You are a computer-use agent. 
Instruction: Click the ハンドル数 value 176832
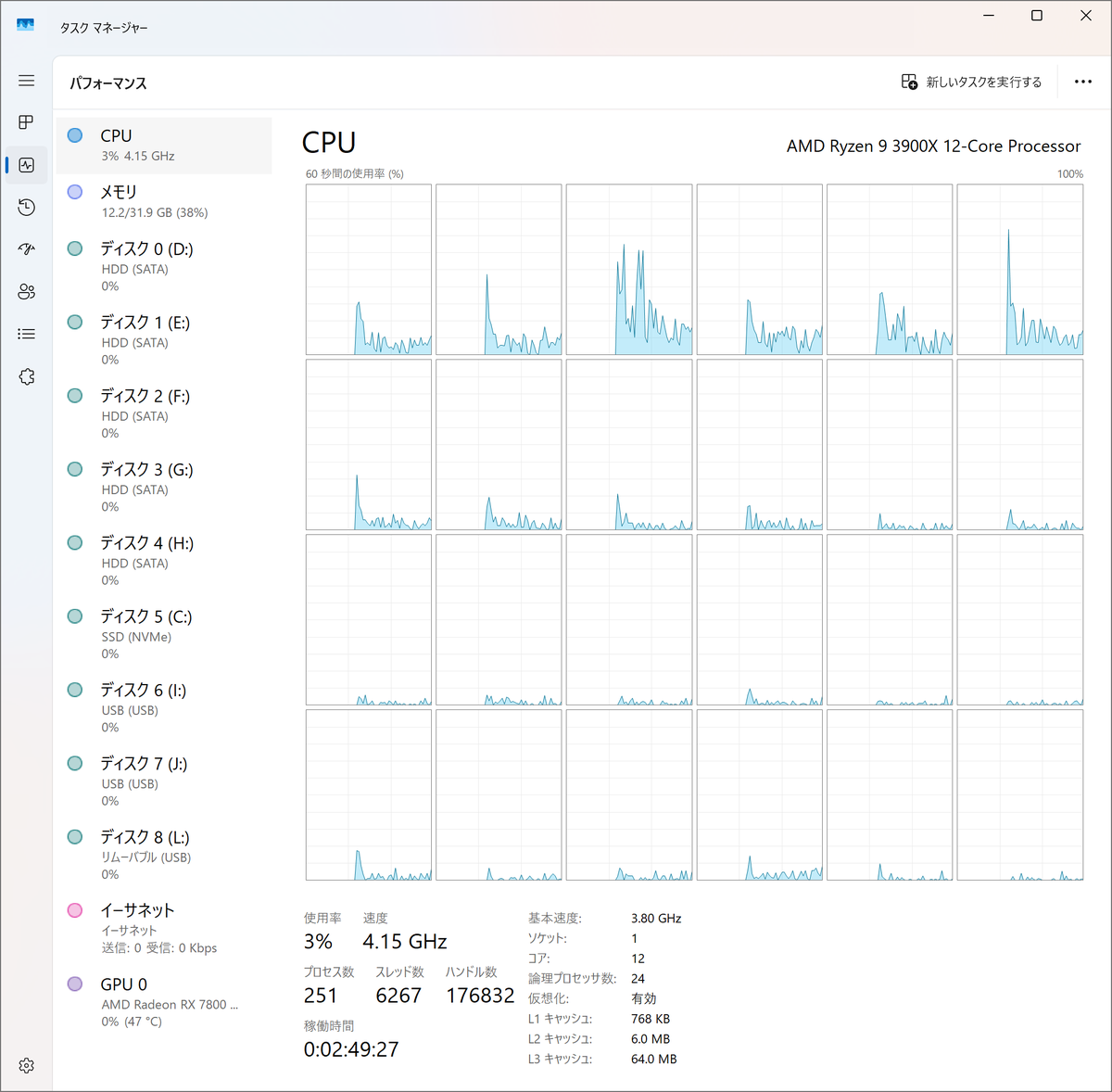[x=480, y=996]
